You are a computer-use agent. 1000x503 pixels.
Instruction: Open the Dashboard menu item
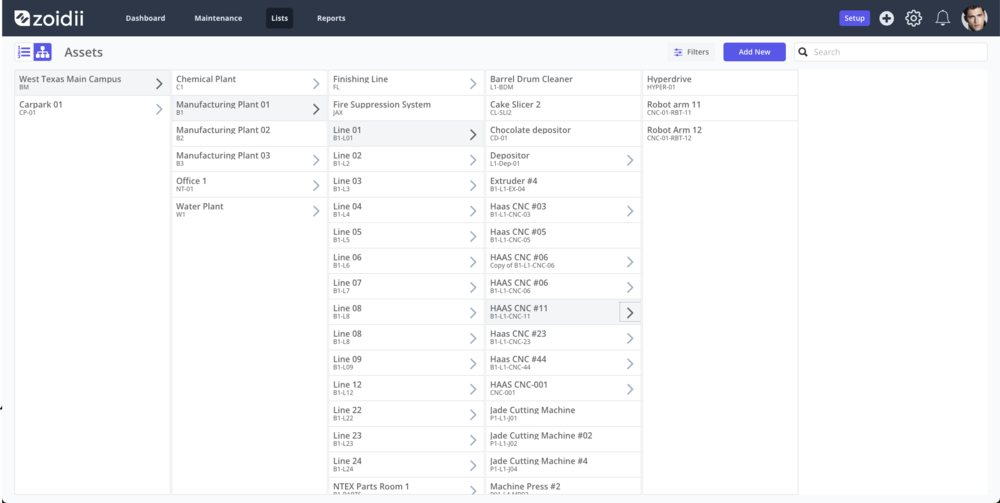click(145, 18)
